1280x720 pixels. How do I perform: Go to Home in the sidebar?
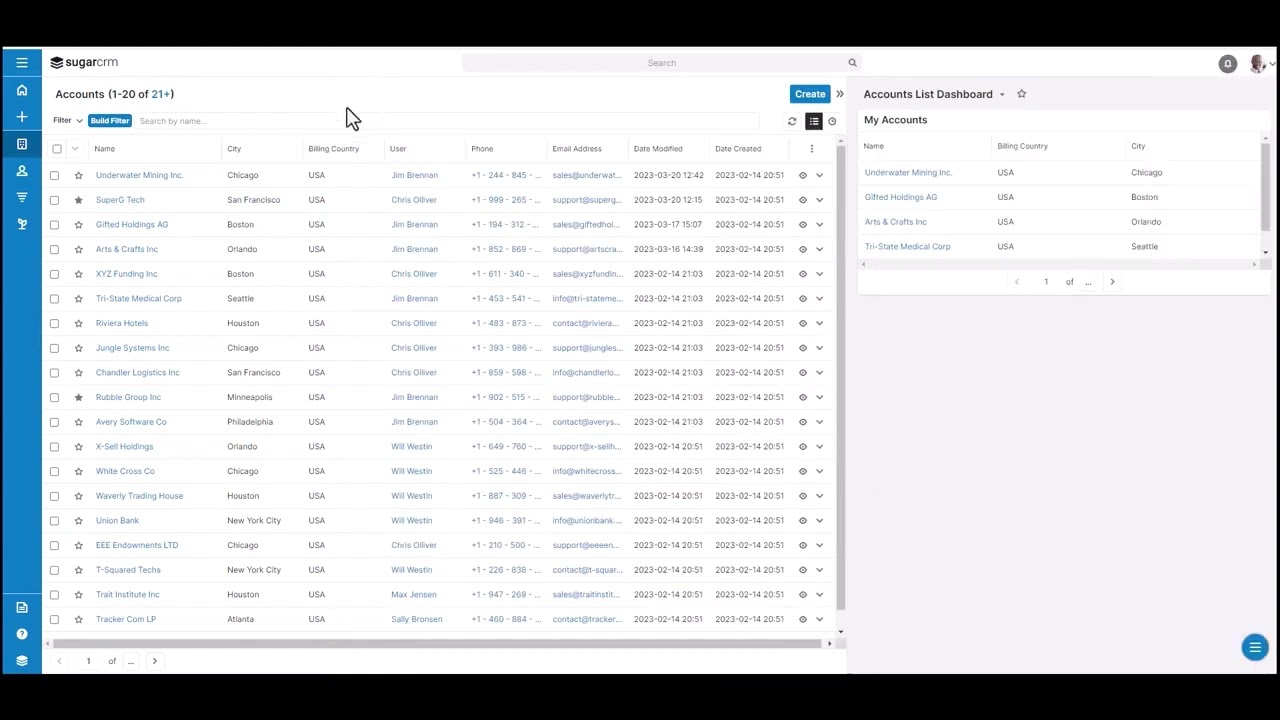click(x=22, y=90)
